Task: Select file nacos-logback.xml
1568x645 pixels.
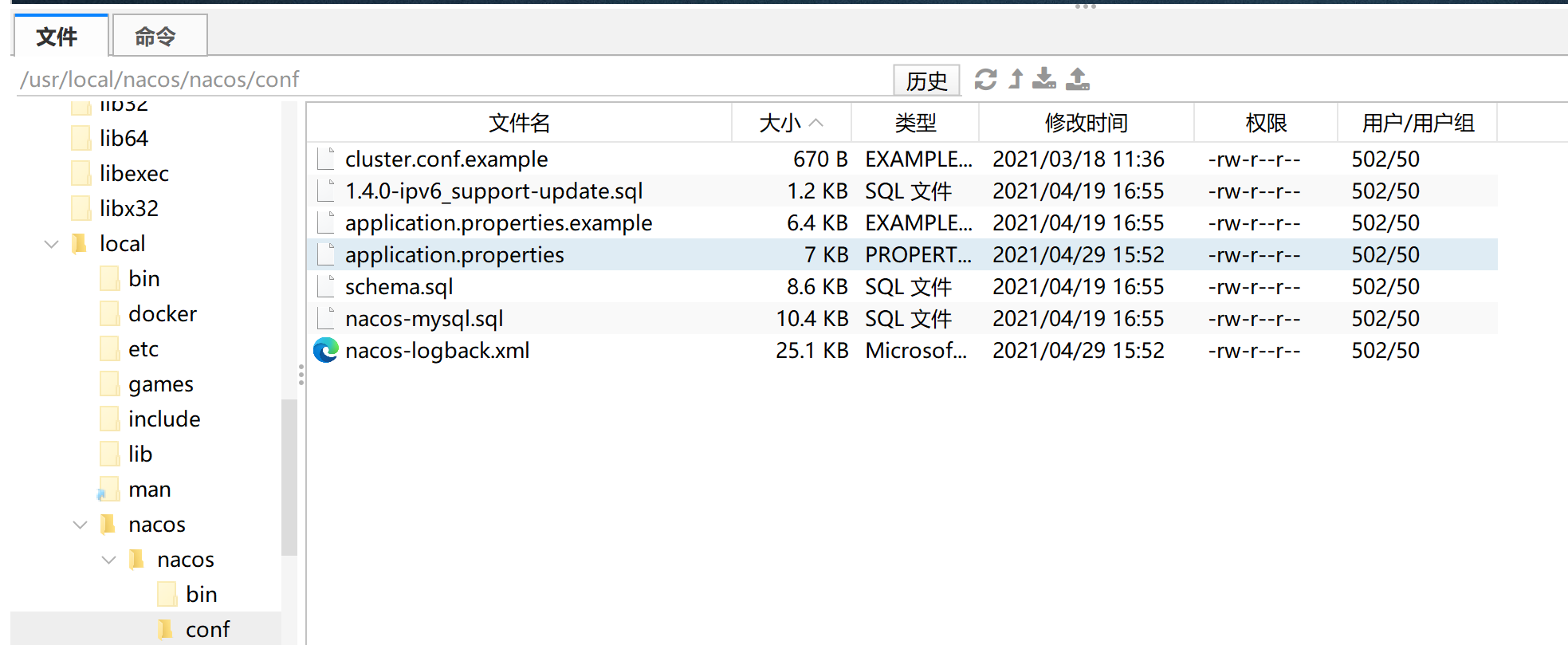Action: 438,351
